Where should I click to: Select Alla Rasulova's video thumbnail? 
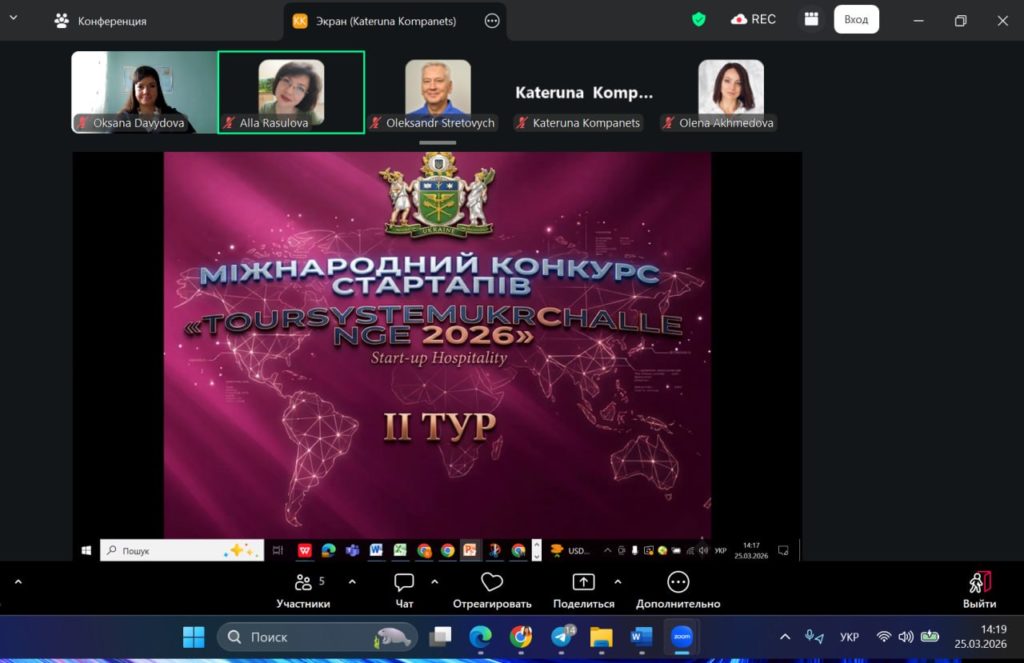291,91
